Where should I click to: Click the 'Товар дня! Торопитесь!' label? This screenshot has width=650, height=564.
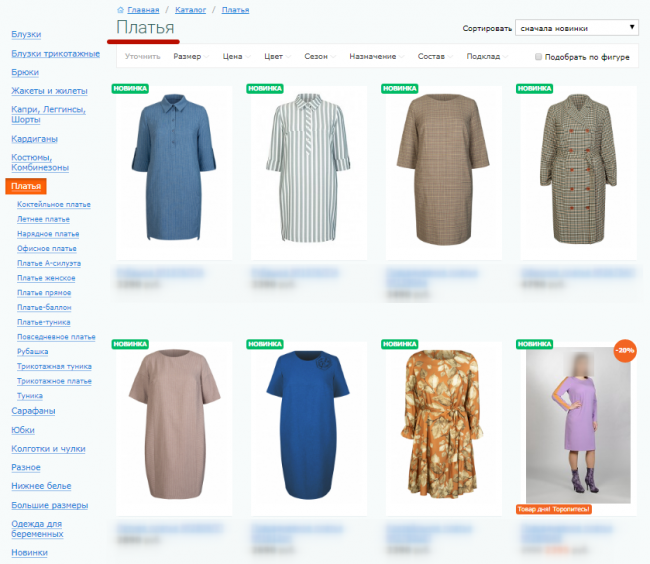[x=553, y=509]
